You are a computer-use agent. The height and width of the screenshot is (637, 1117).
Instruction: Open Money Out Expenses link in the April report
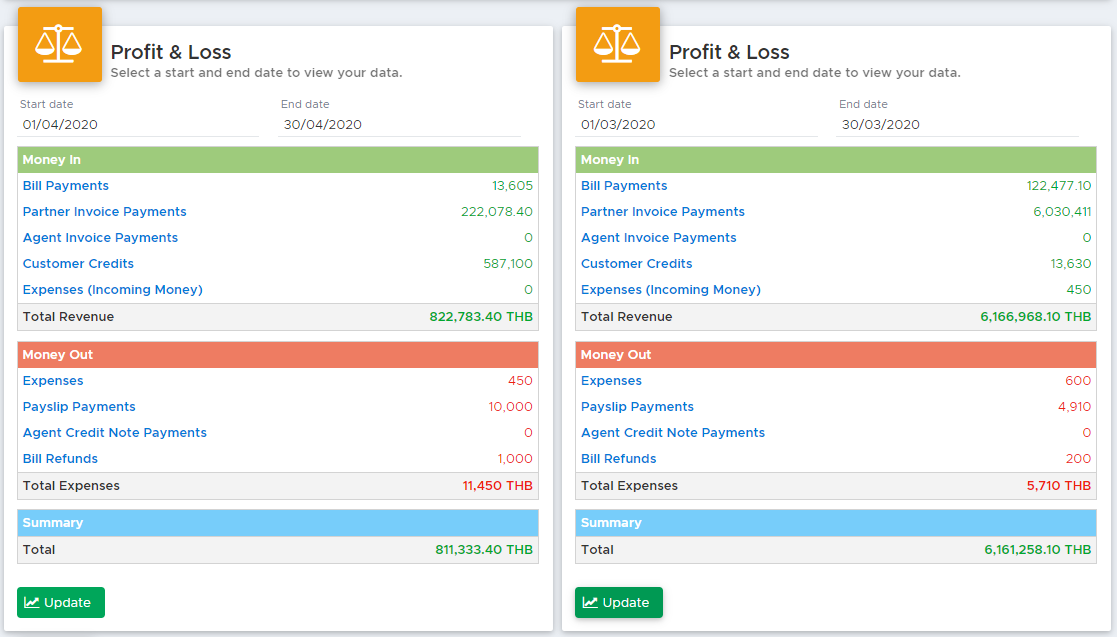point(53,381)
